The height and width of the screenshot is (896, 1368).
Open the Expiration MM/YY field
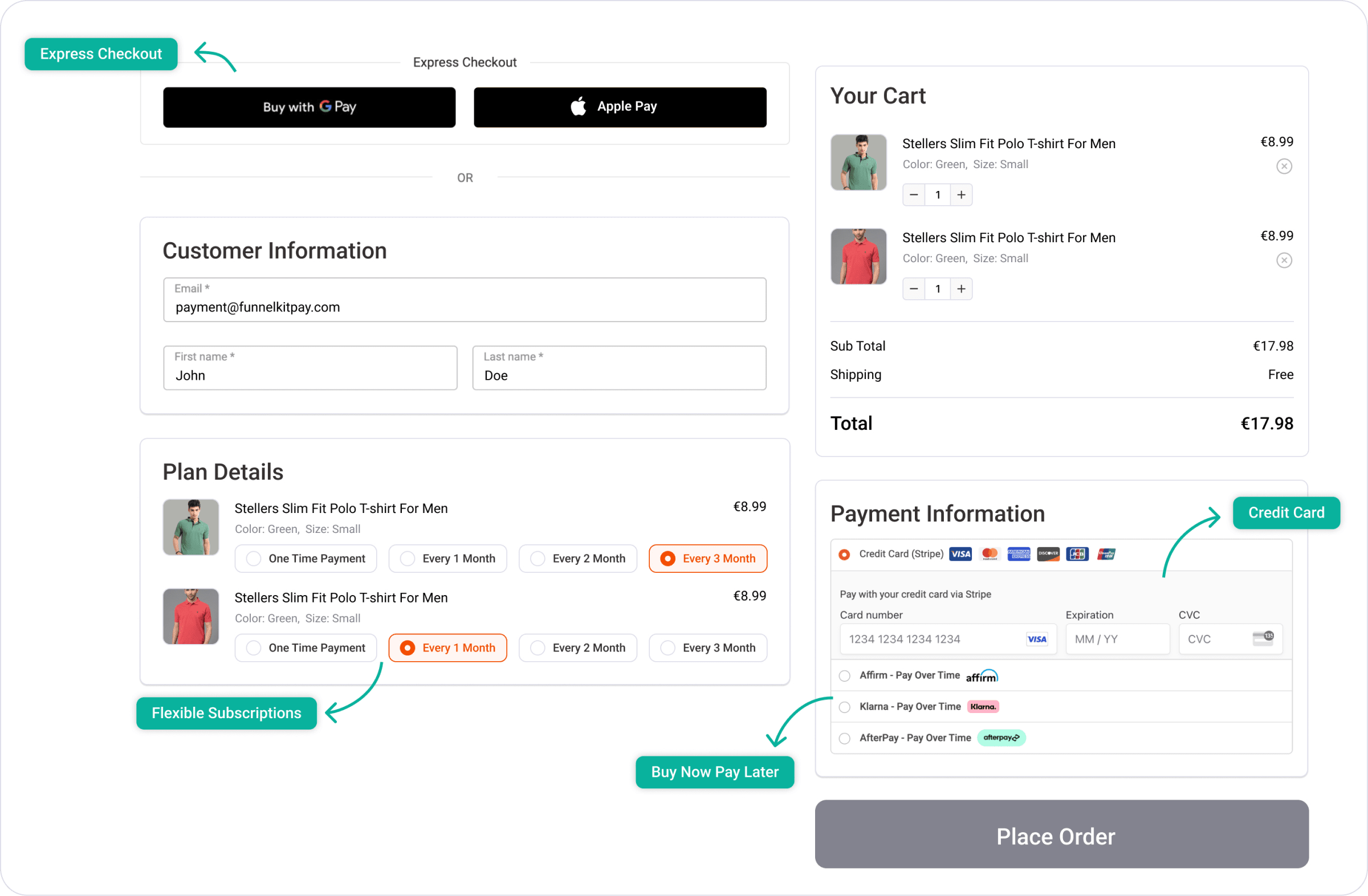[x=1117, y=638]
